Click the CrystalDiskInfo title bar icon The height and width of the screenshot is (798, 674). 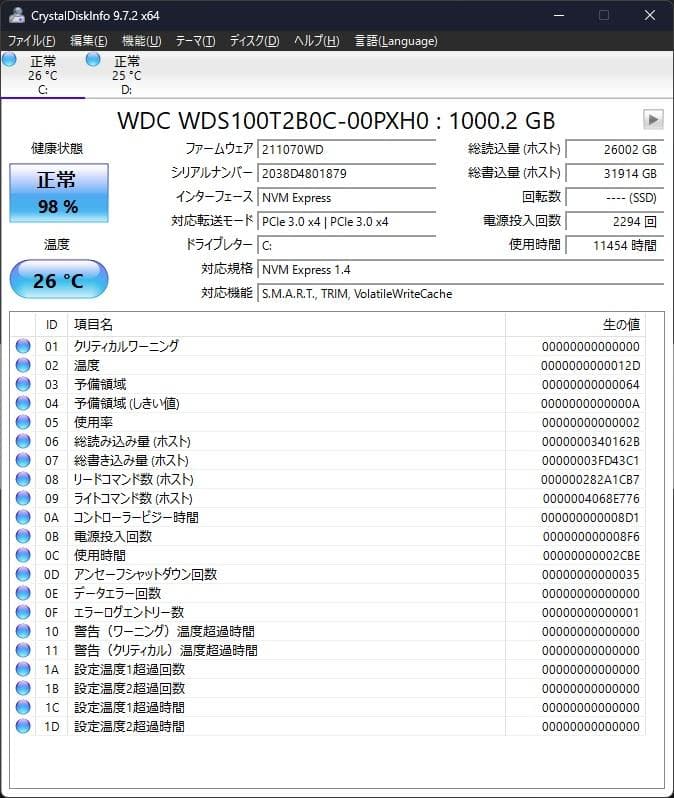click(17, 15)
